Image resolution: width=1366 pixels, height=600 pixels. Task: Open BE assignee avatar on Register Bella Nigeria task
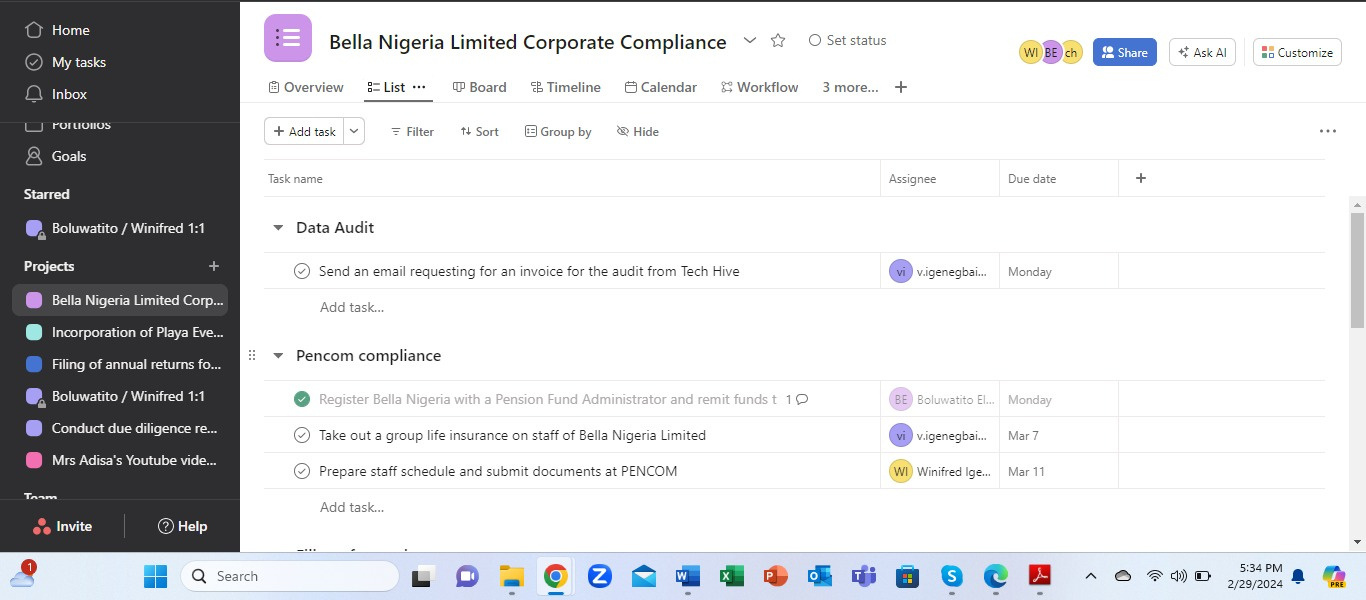click(900, 399)
